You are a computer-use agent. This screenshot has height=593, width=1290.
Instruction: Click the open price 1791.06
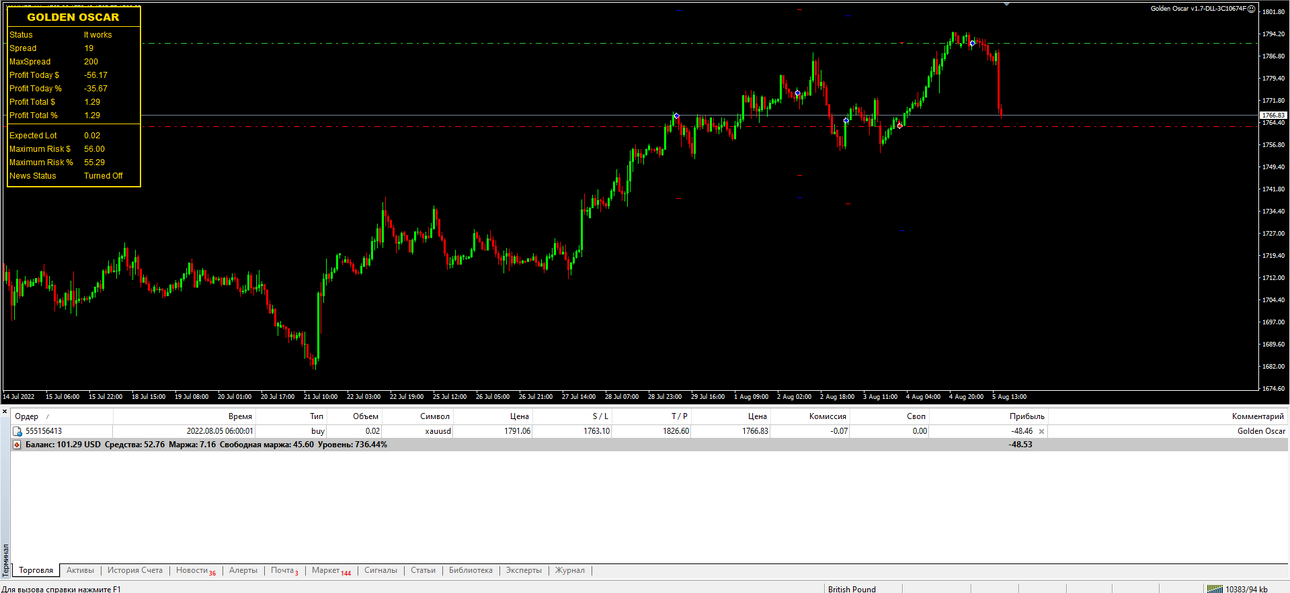515,431
